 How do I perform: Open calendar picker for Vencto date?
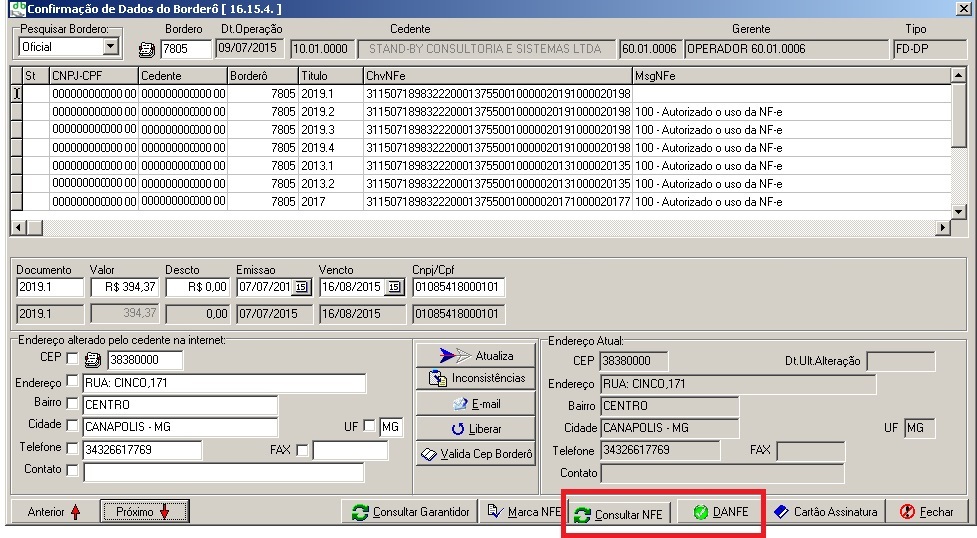tap(393, 288)
